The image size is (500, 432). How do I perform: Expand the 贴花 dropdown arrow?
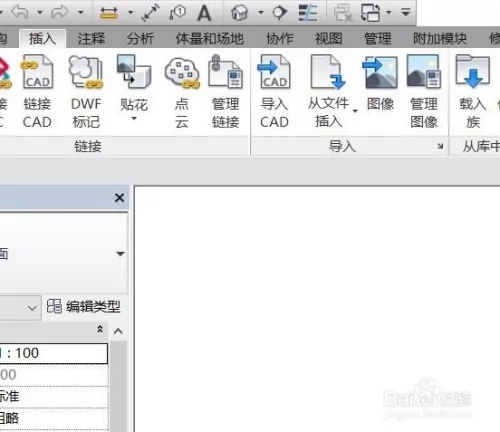click(134, 118)
